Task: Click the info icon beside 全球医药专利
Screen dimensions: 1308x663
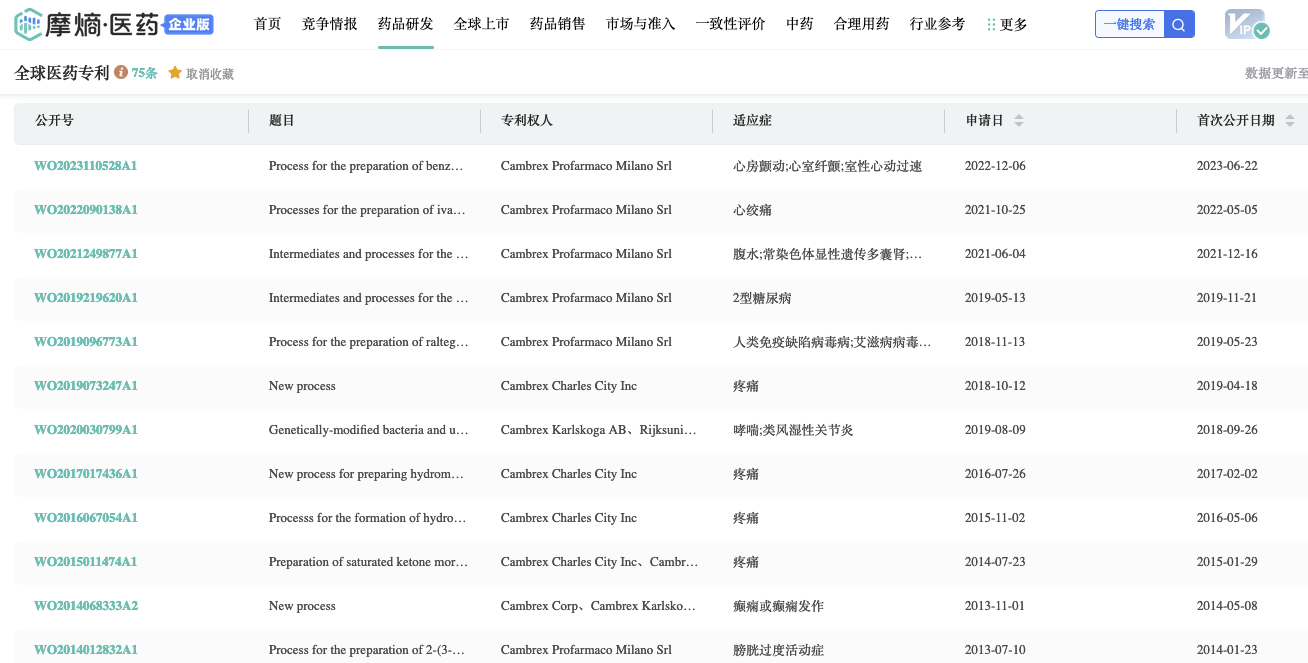Action: tap(121, 73)
